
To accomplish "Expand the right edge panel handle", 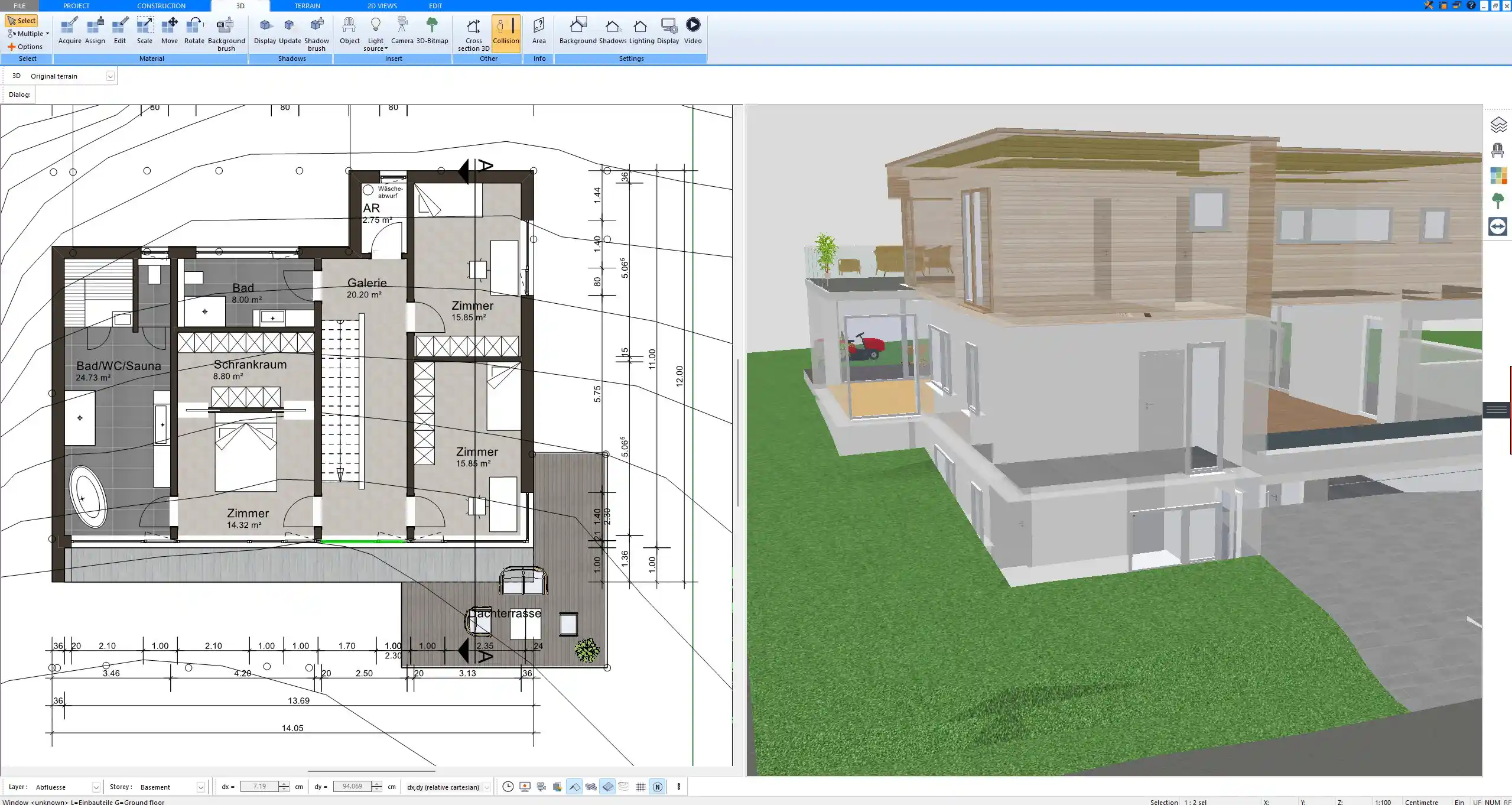I will [x=1497, y=410].
